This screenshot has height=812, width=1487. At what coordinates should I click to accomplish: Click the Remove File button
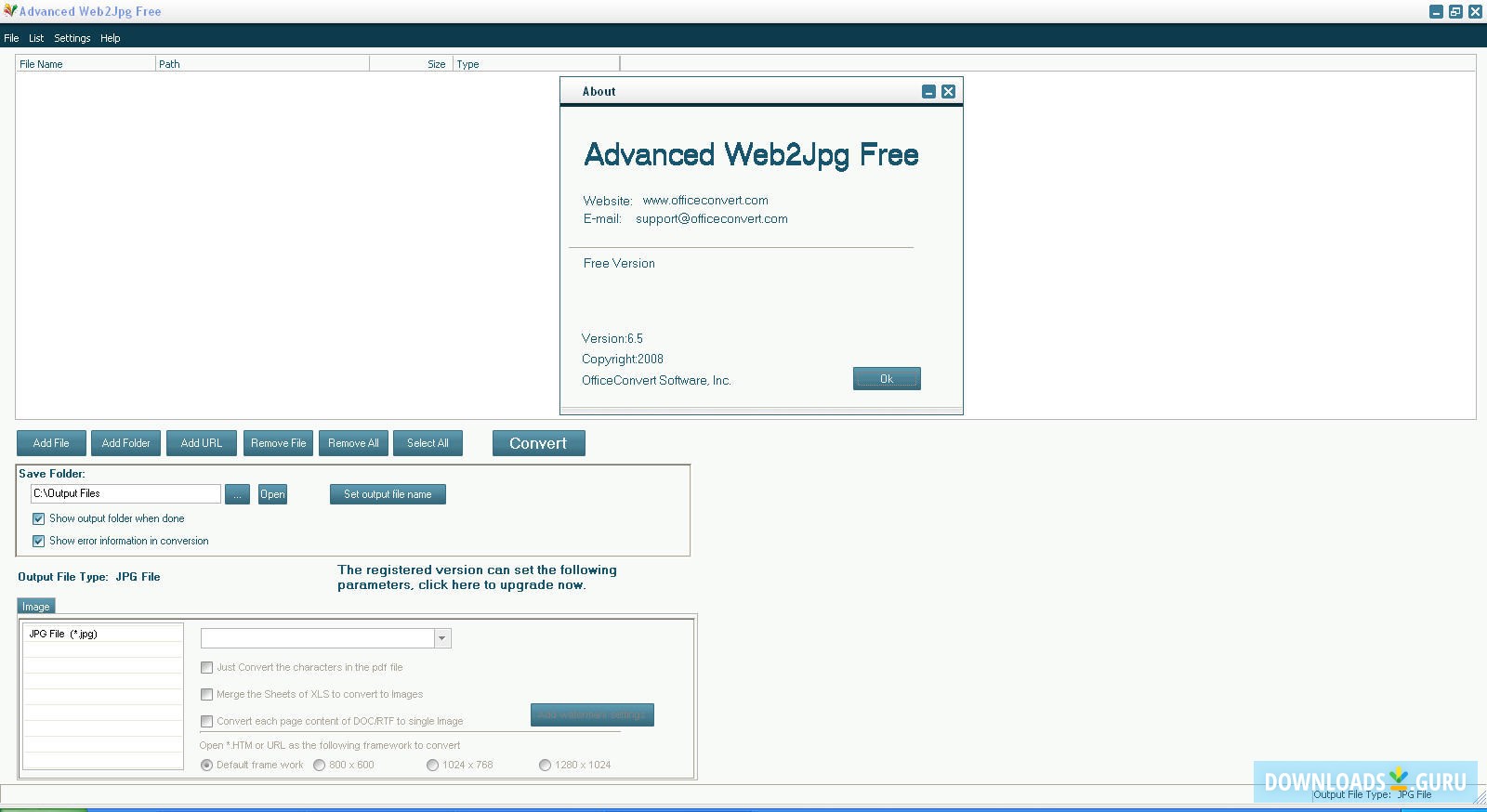[x=279, y=443]
